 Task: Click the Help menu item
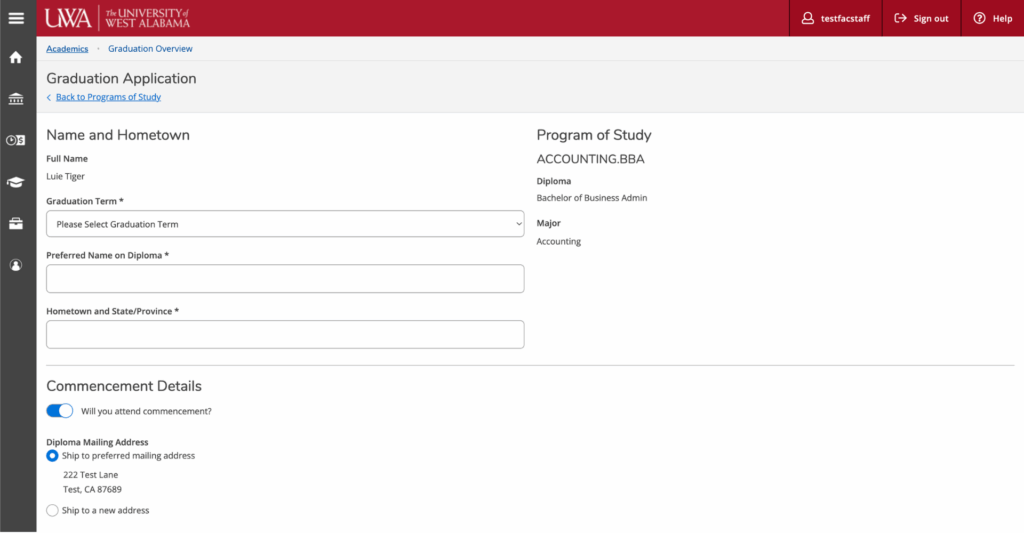992,18
